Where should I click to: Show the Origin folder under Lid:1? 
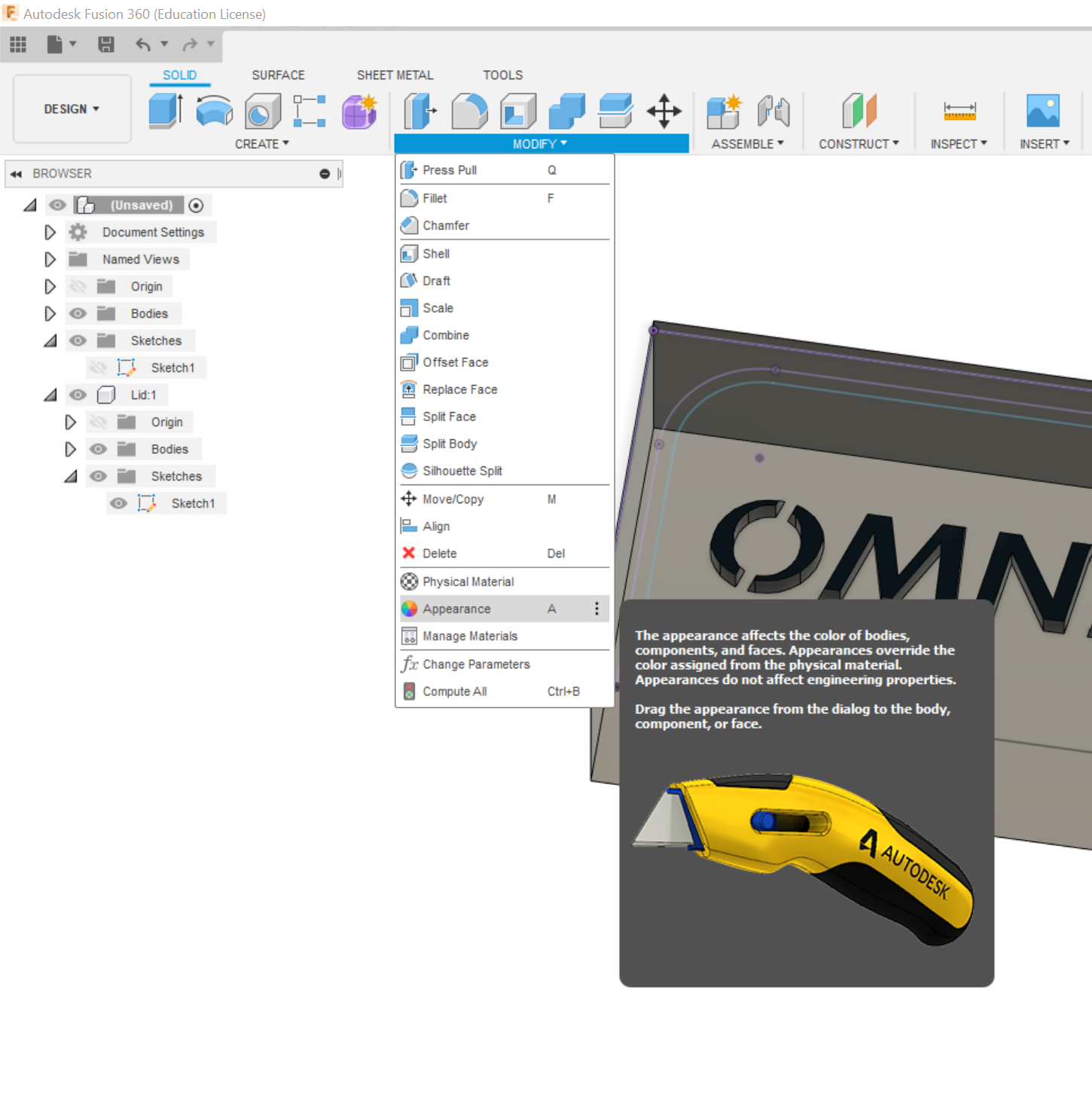(98, 422)
